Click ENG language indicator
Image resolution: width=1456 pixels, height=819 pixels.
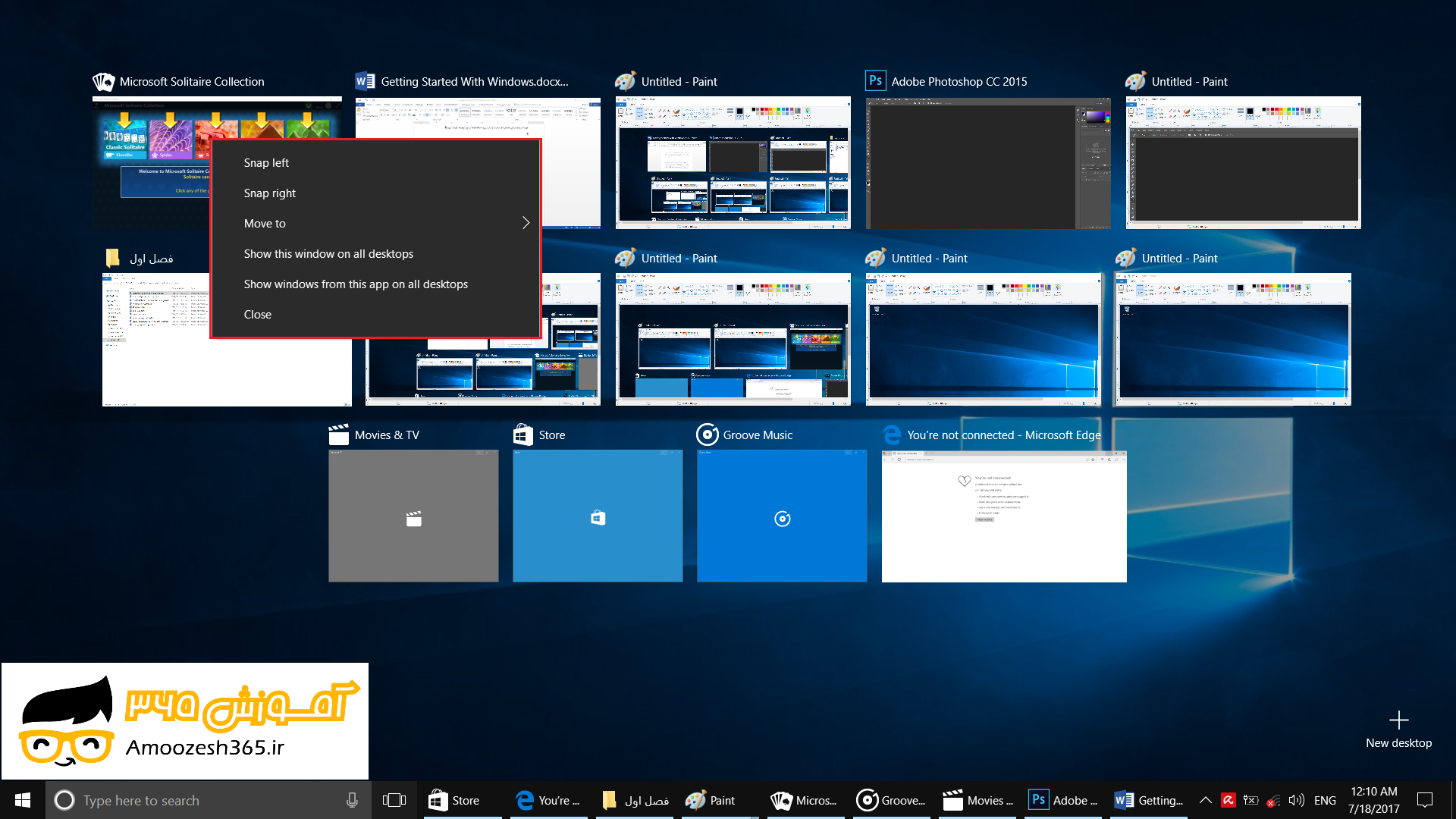click(x=1325, y=800)
